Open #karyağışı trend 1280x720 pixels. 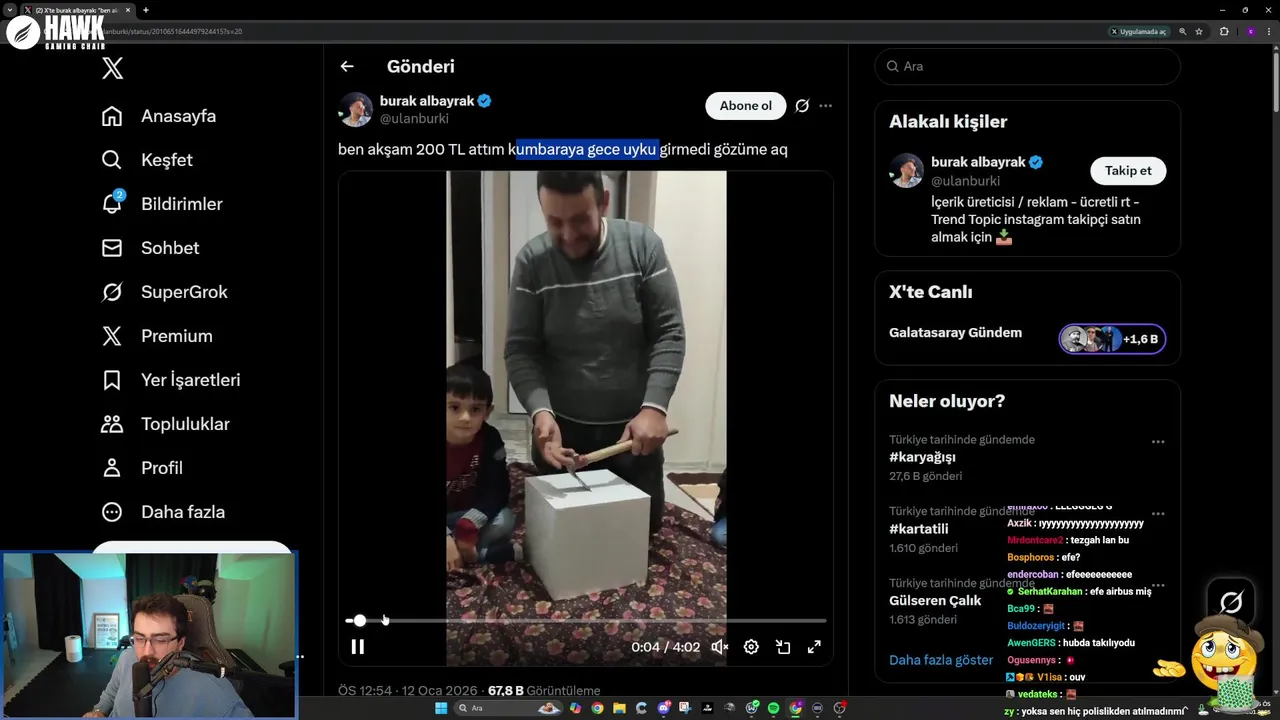pyautogui.click(x=922, y=457)
